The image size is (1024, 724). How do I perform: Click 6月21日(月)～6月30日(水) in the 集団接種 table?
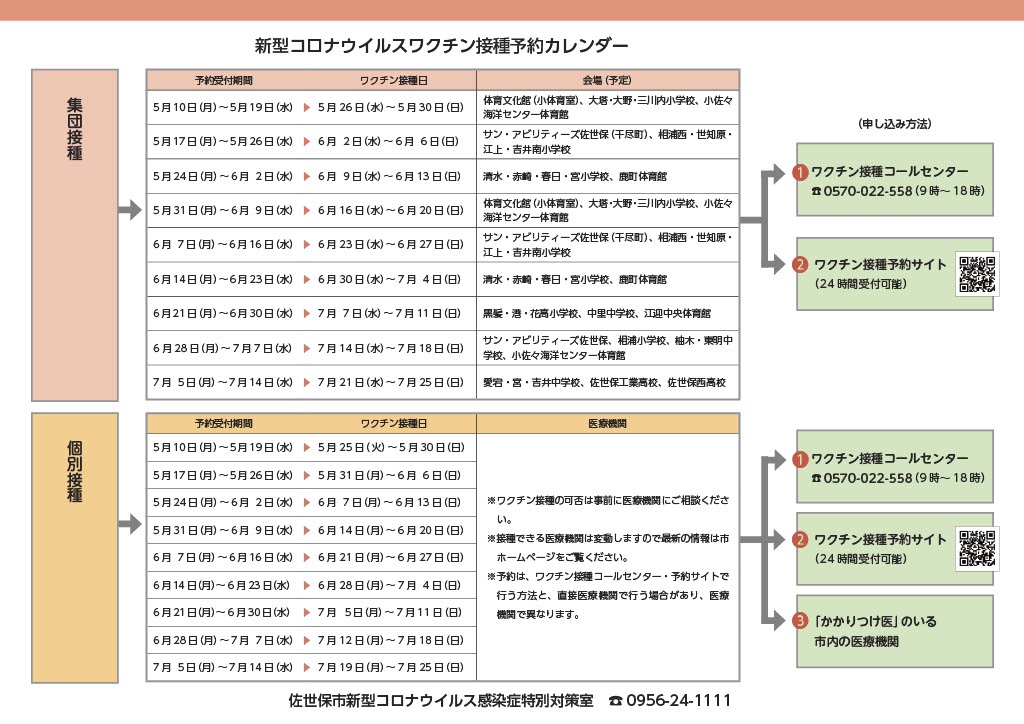[x=223, y=313]
